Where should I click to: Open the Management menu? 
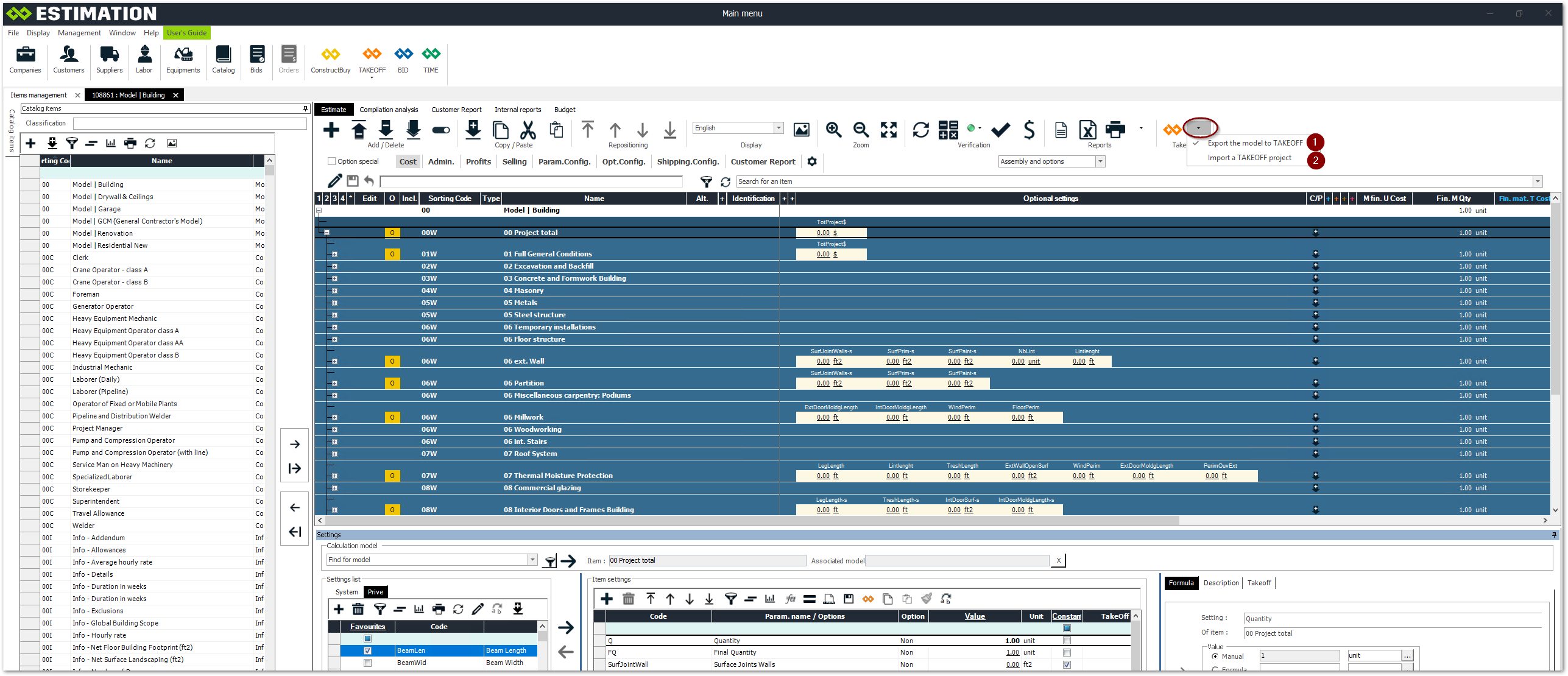click(x=79, y=33)
